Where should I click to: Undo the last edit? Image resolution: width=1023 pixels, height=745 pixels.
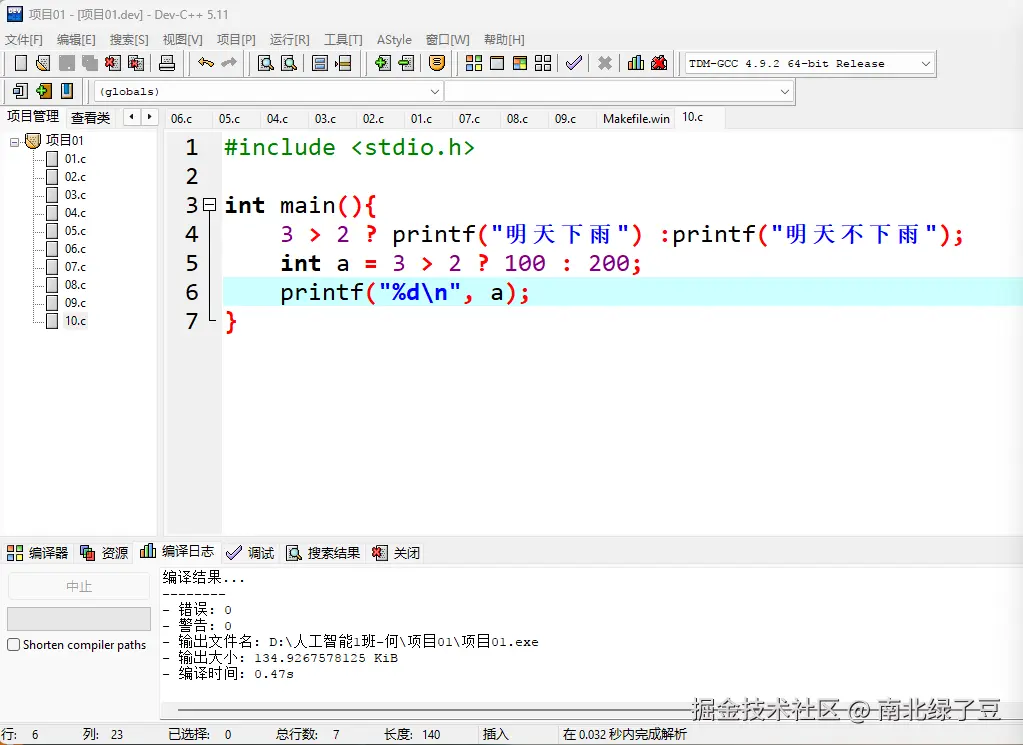click(206, 63)
